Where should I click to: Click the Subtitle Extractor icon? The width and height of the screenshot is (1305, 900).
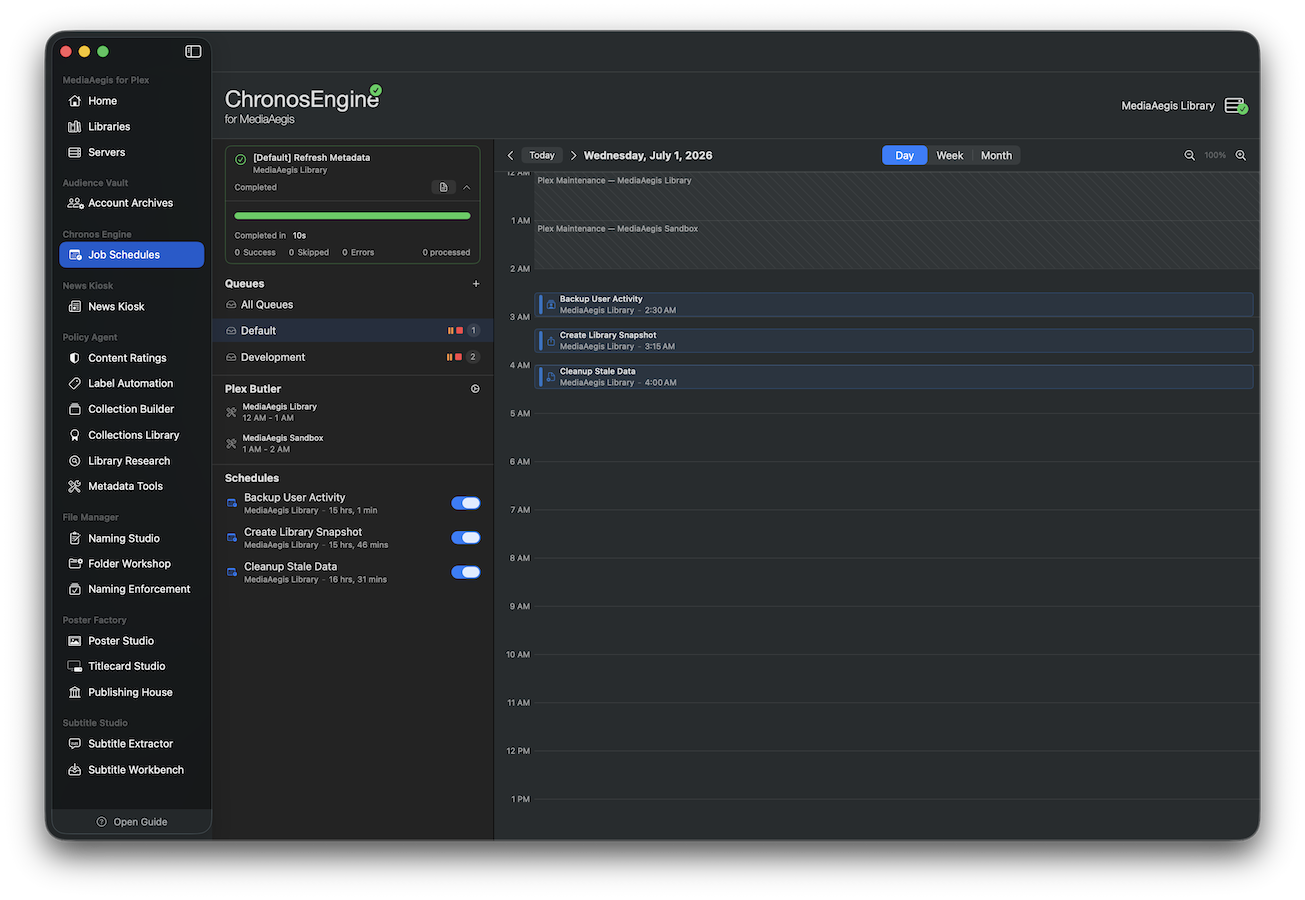pos(74,744)
